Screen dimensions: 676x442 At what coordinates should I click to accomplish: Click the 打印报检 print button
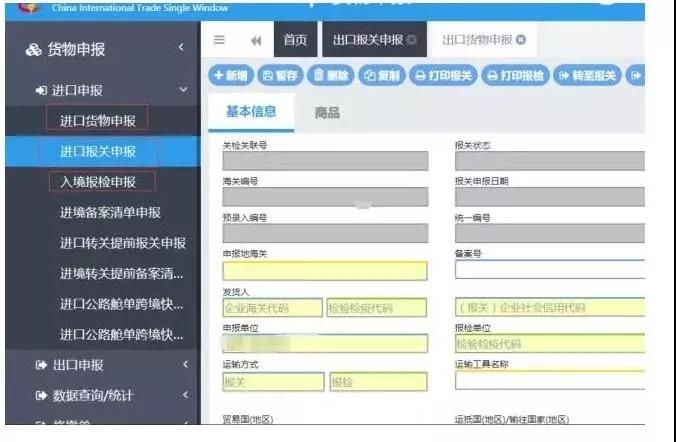(516, 75)
